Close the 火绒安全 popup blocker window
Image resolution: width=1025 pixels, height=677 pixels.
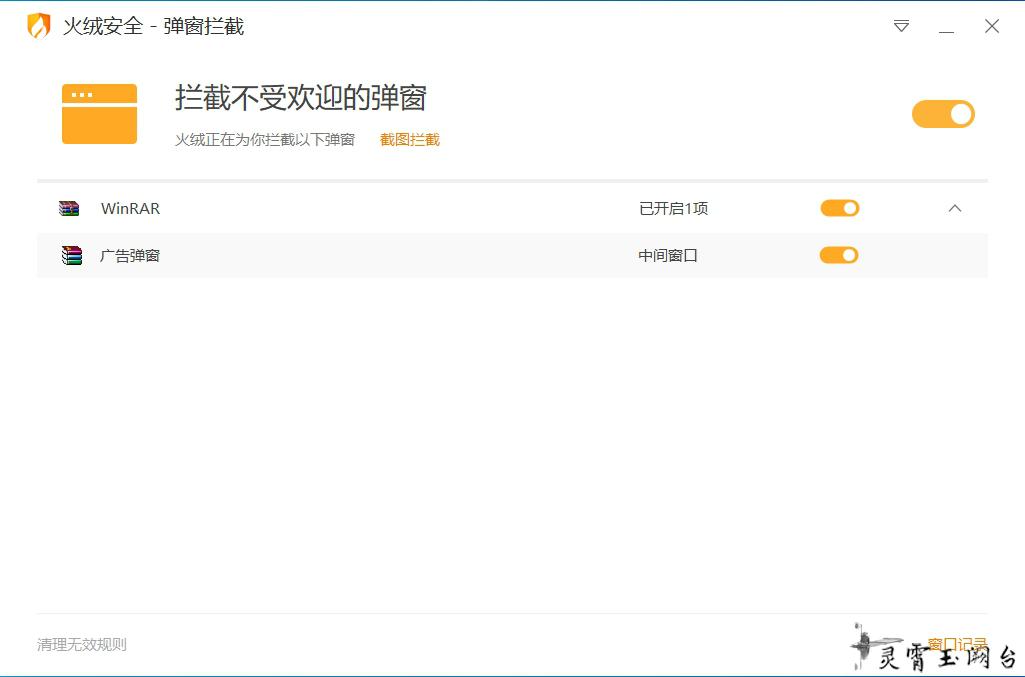991,27
